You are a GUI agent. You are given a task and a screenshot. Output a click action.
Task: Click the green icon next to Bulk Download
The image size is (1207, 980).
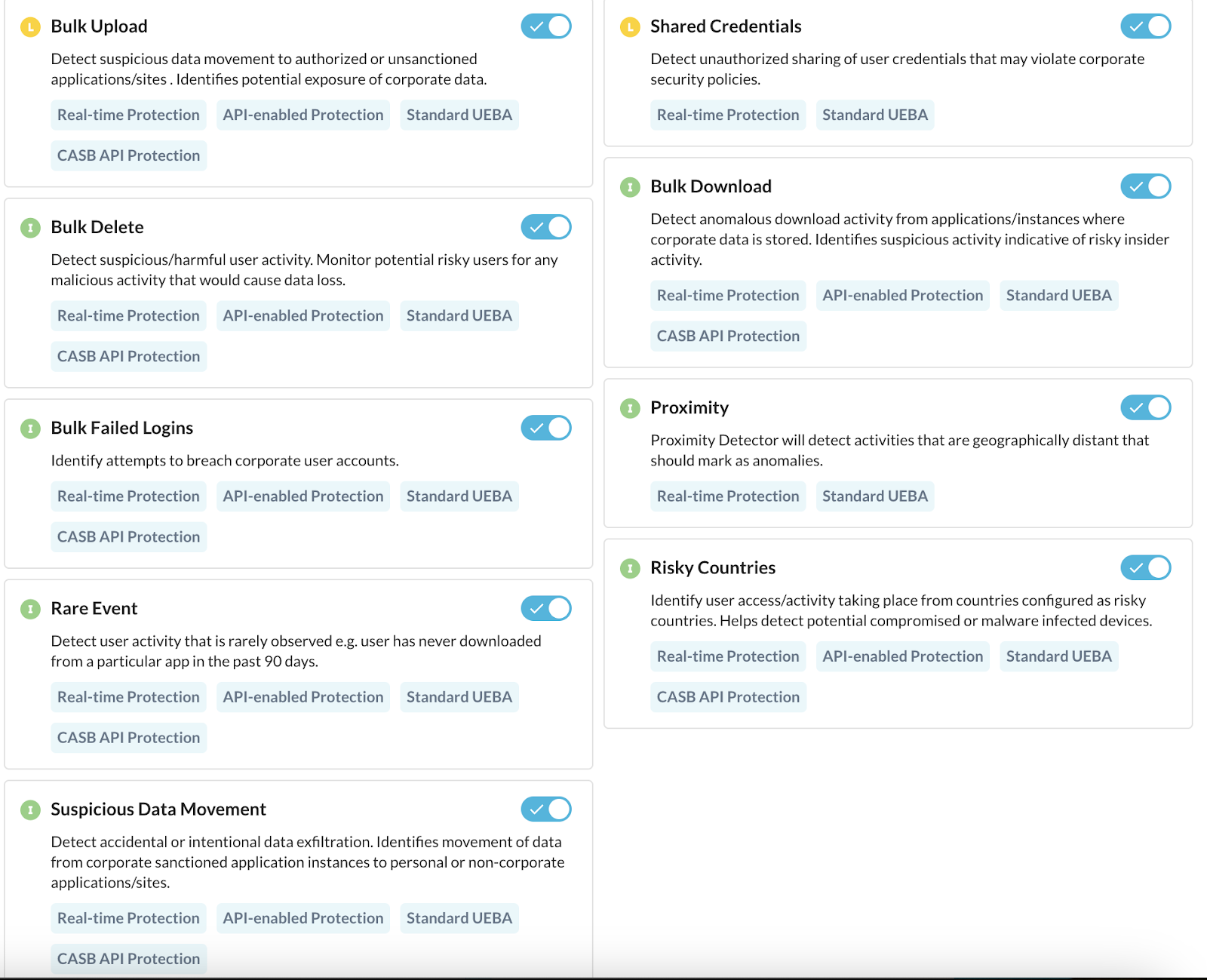tap(630, 187)
